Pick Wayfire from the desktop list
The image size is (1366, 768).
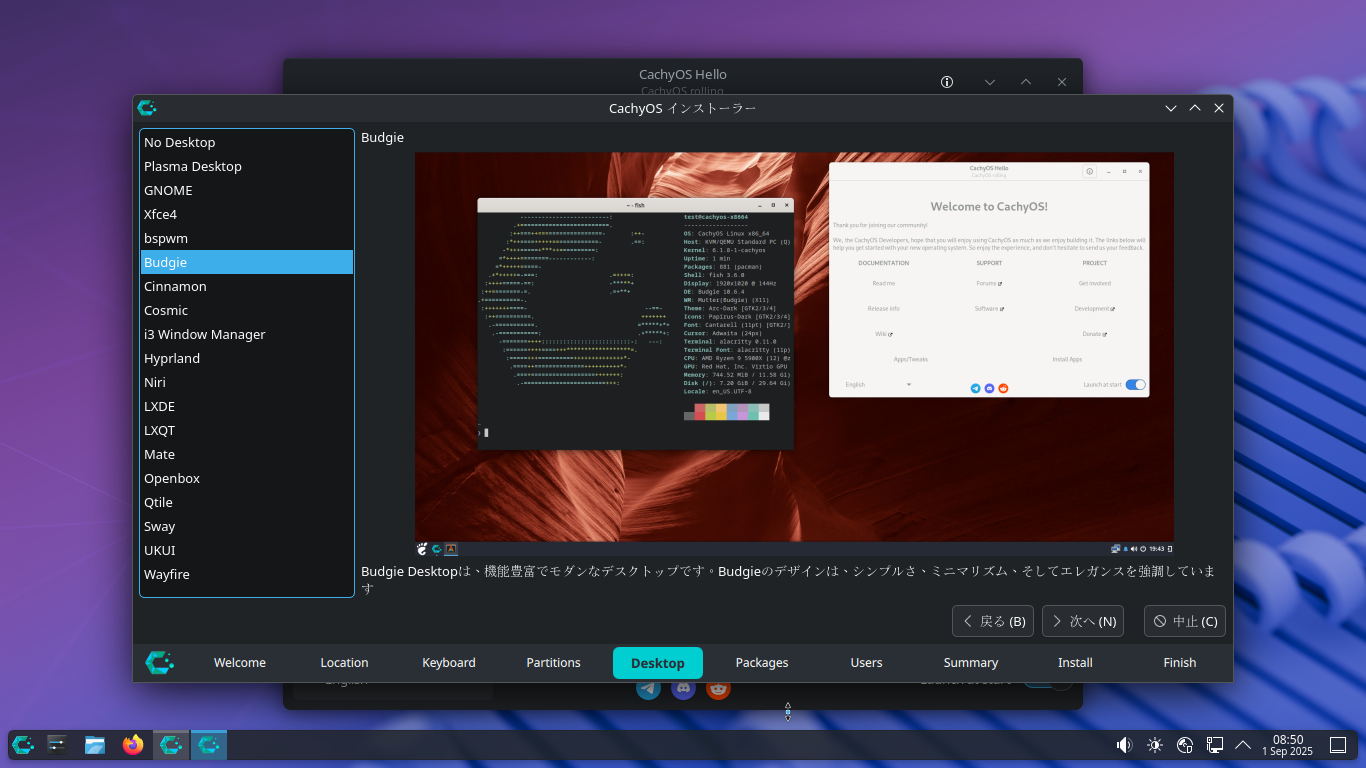click(167, 574)
